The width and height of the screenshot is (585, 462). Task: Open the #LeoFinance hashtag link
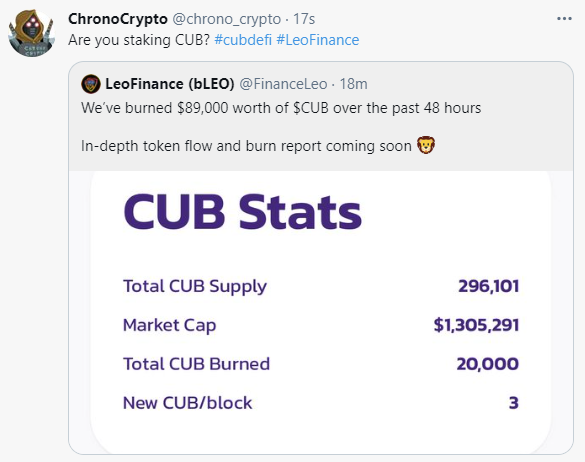[x=318, y=40]
